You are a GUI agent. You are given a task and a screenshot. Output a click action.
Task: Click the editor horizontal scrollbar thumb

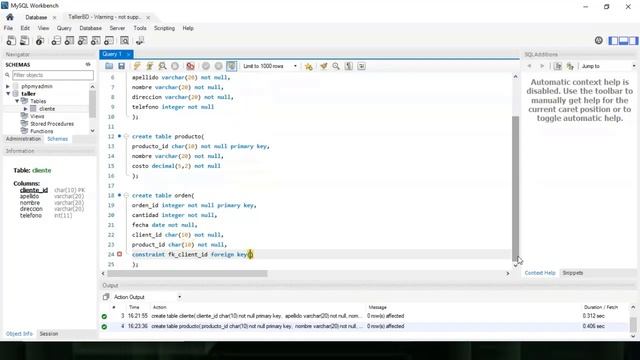click(187, 273)
